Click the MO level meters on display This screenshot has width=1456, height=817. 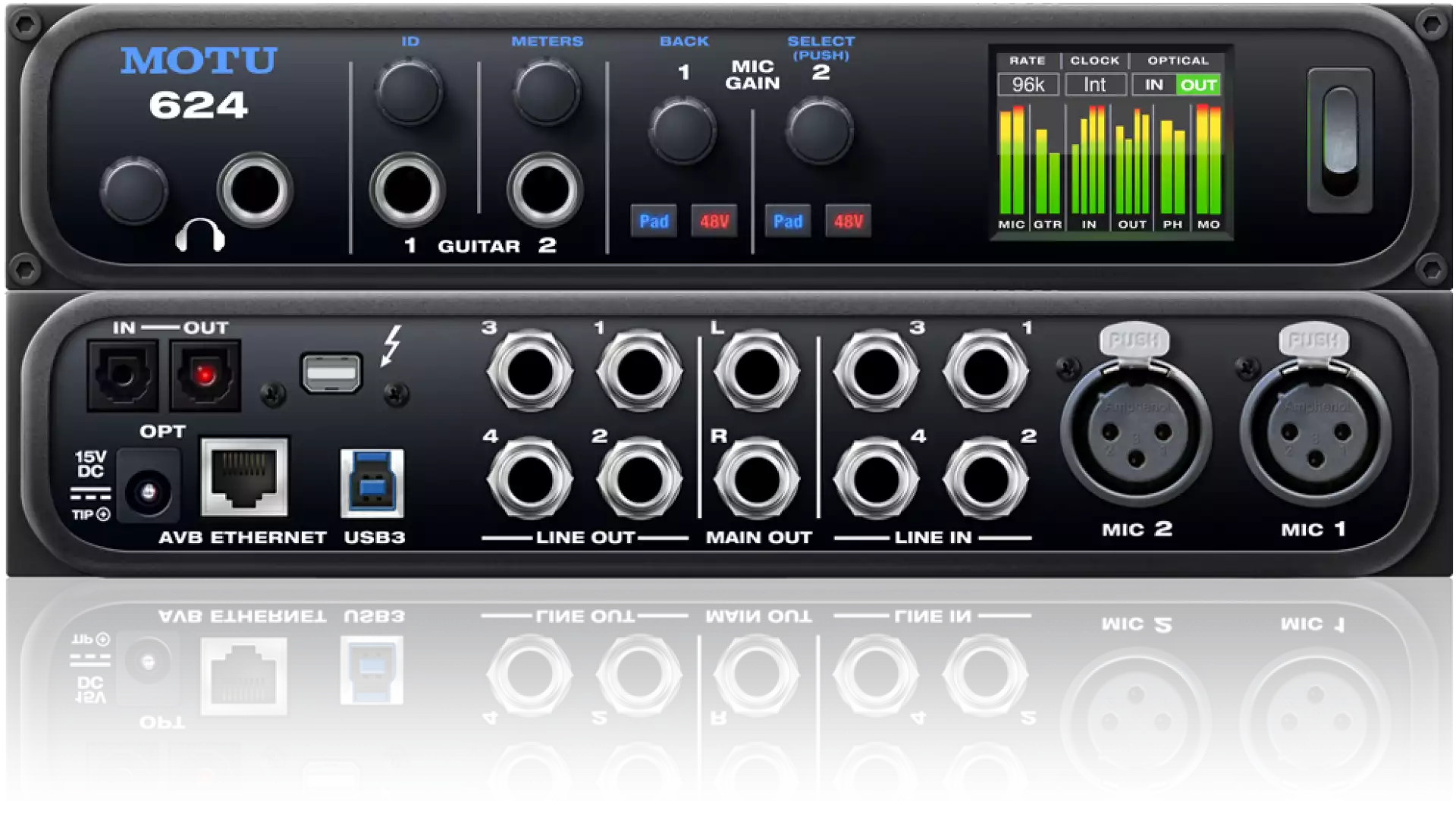(1209, 161)
